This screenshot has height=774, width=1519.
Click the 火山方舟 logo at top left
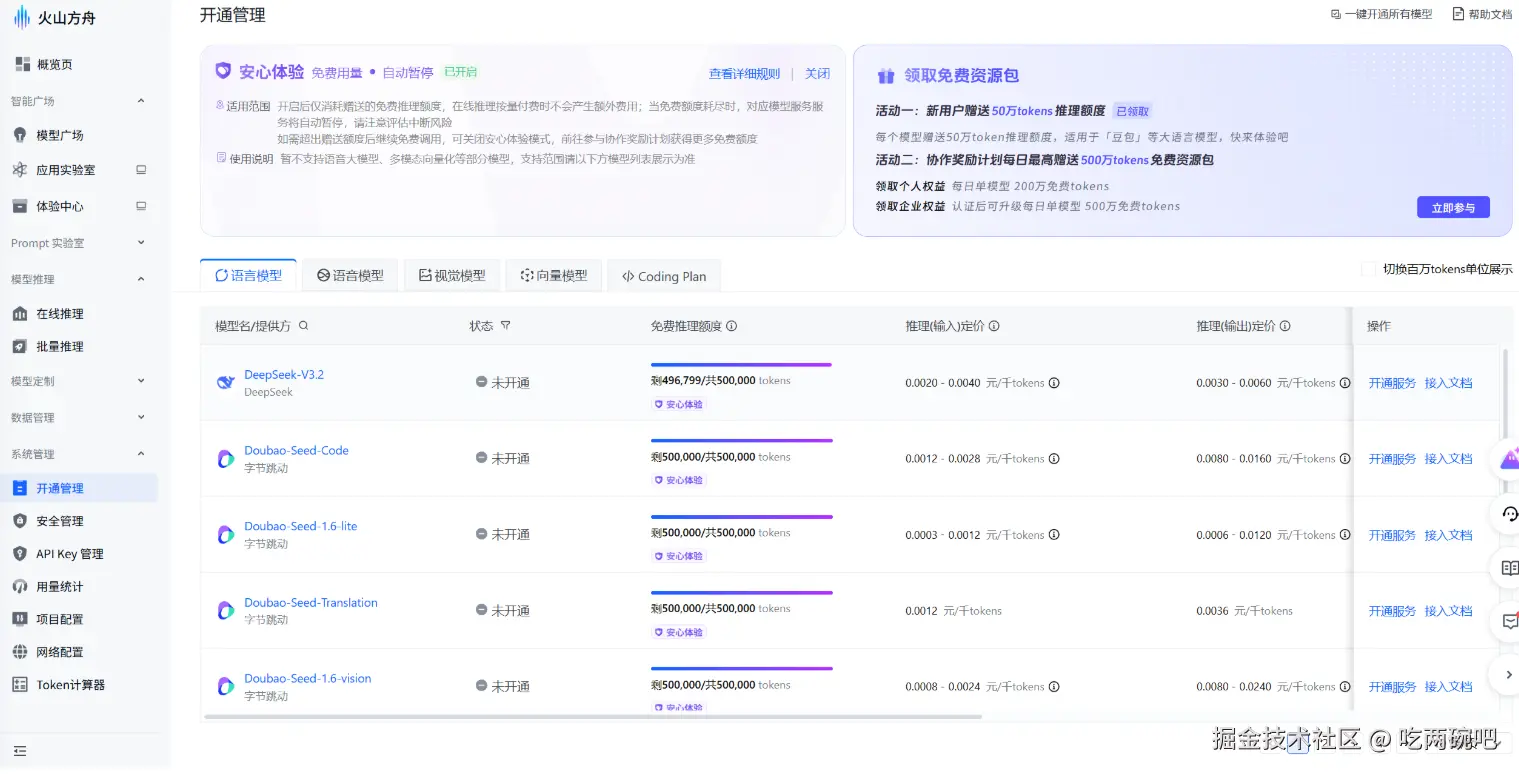[x=54, y=17]
